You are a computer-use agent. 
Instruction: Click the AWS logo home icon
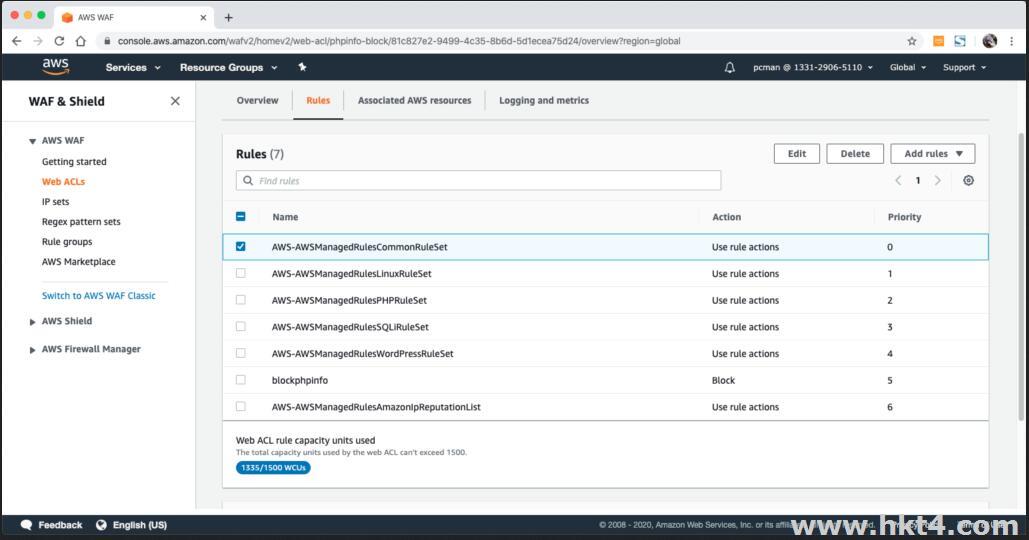pyautogui.click(x=55, y=66)
